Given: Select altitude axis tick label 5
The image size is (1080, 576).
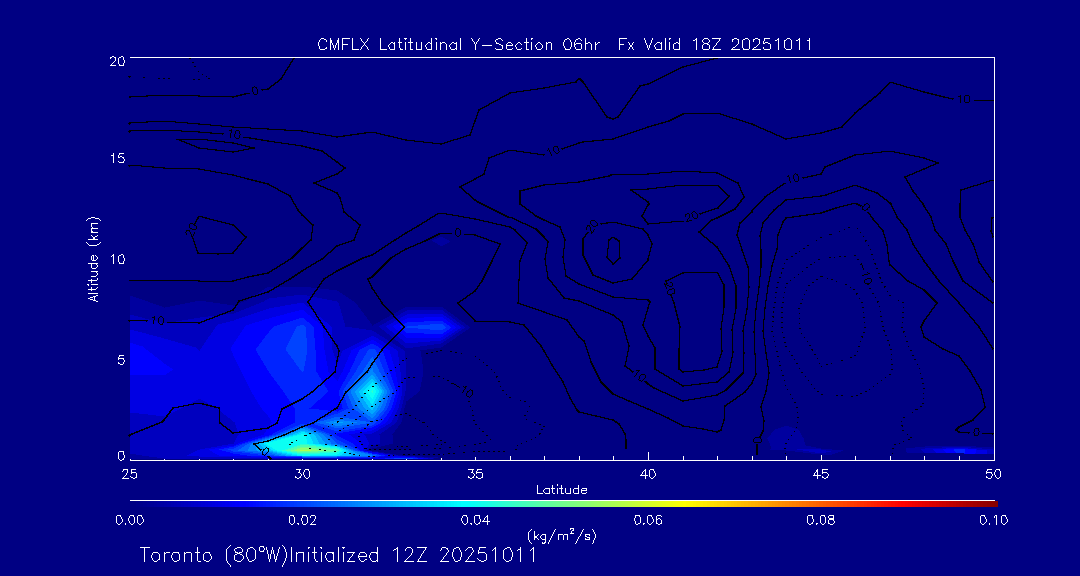Looking at the screenshot, I should (x=121, y=359).
